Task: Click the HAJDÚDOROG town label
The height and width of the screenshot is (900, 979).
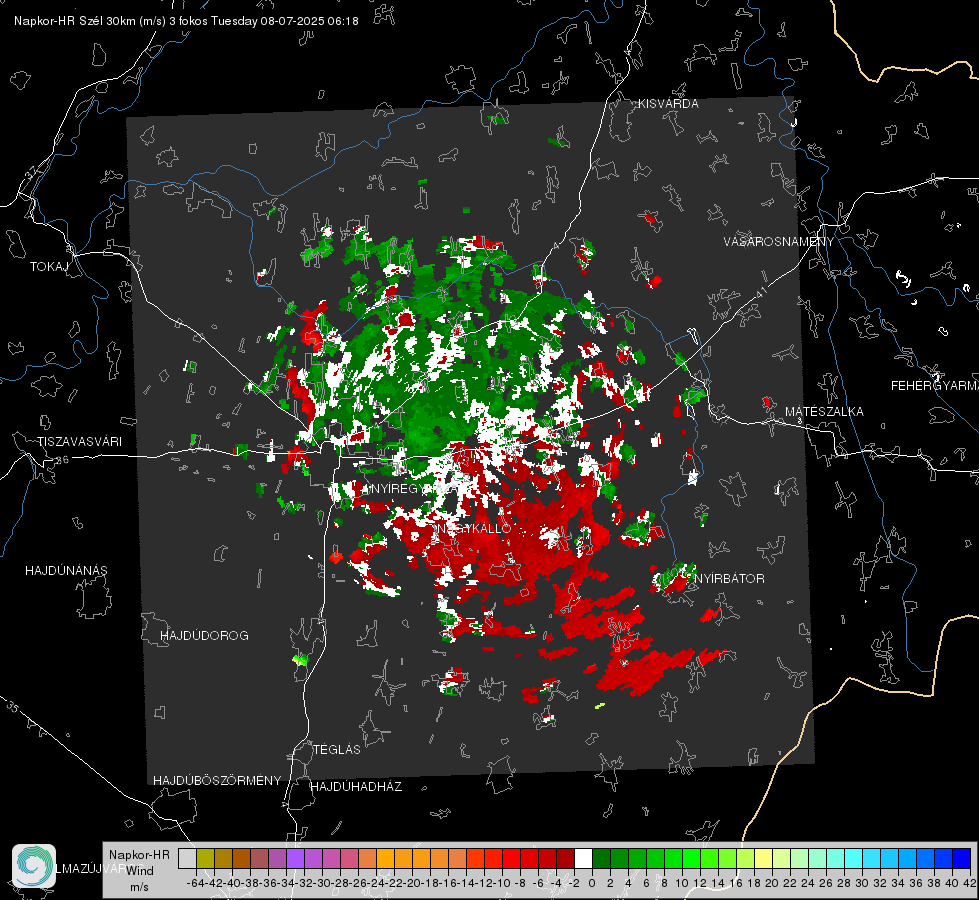Action: coord(204,635)
